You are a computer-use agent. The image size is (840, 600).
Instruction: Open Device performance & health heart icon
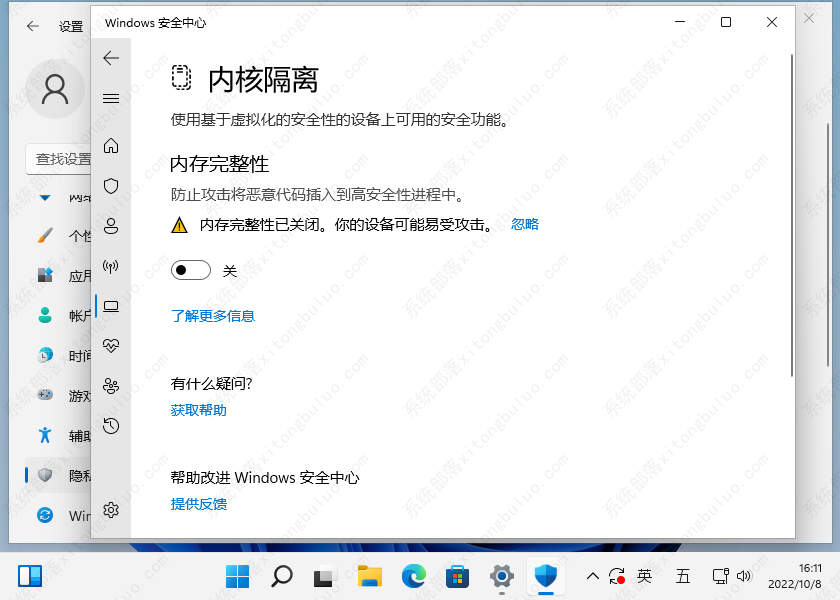pos(111,346)
